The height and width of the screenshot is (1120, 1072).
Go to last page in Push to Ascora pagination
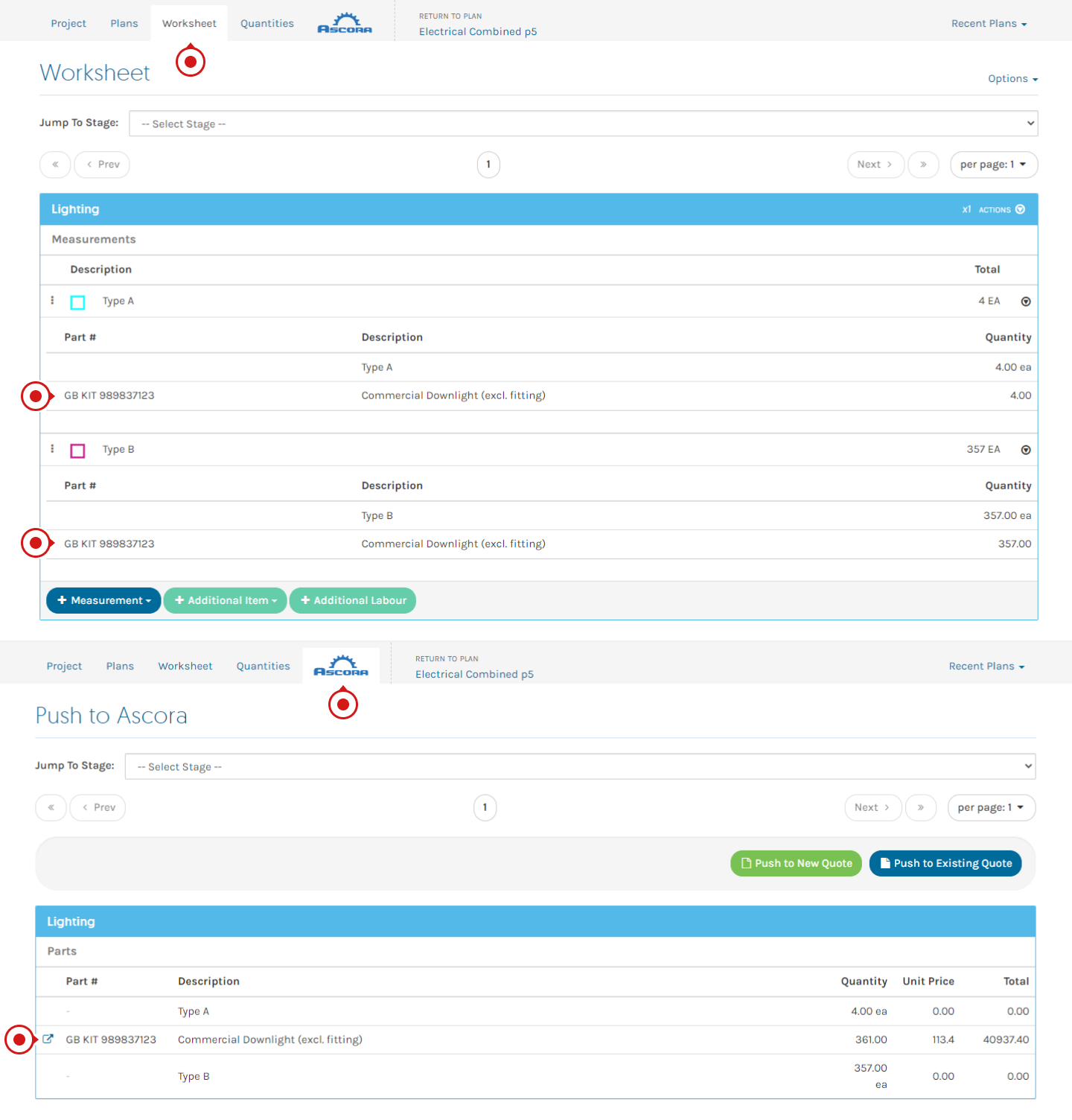tap(921, 807)
